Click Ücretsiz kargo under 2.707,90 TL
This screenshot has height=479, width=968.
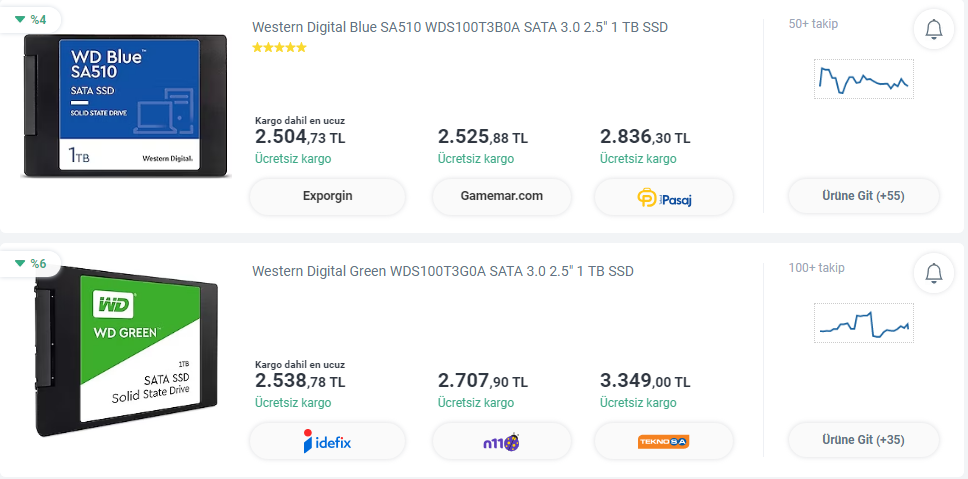[476, 403]
